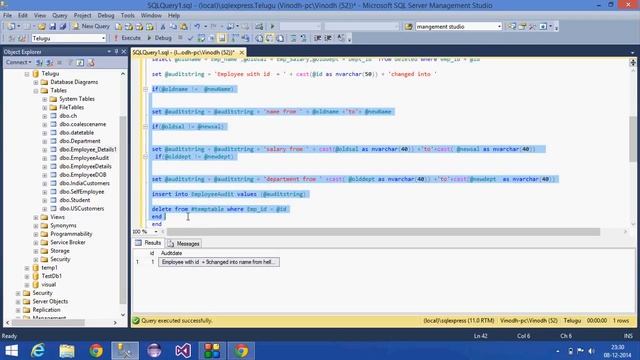This screenshot has height=360, width=640.
Task: Open the 'mangement studio' find combo box
Action: [x=458, y=27]
